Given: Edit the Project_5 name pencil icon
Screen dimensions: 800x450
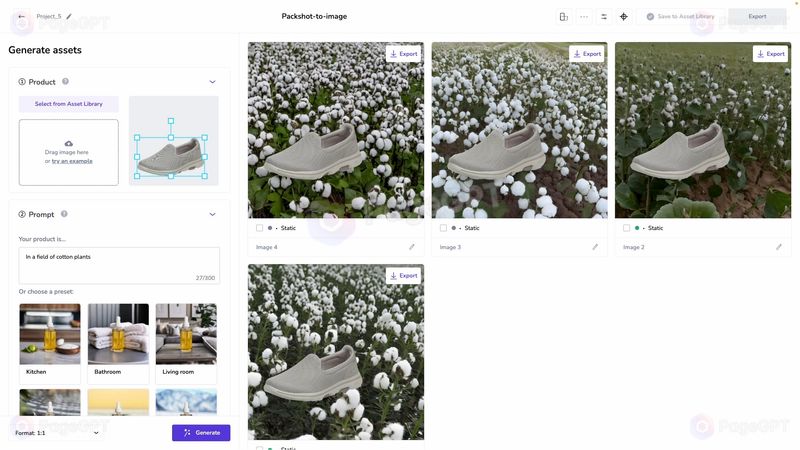Looking at the screenshot, I should click(x=69, y=16).
